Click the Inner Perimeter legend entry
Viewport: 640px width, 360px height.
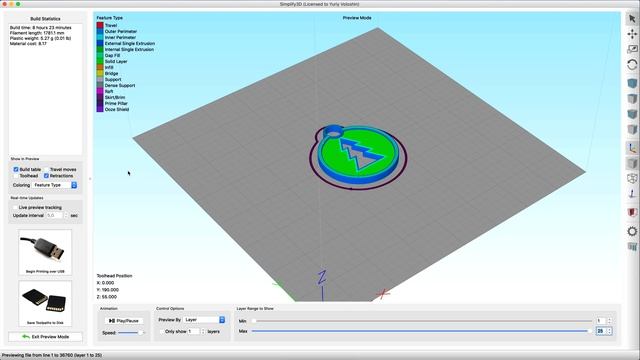pyautogui.click(x=120, y=37)
